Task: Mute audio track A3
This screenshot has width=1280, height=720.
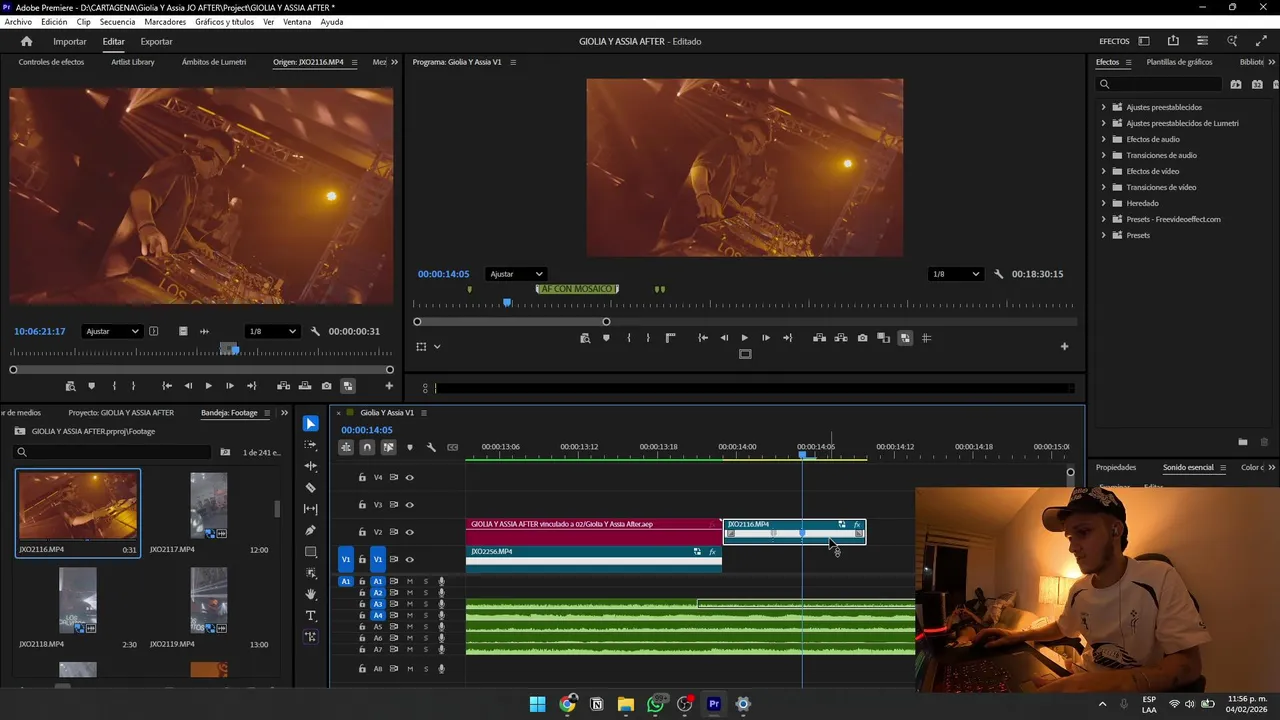Action: pyautogui.click(x=409, y=604)
